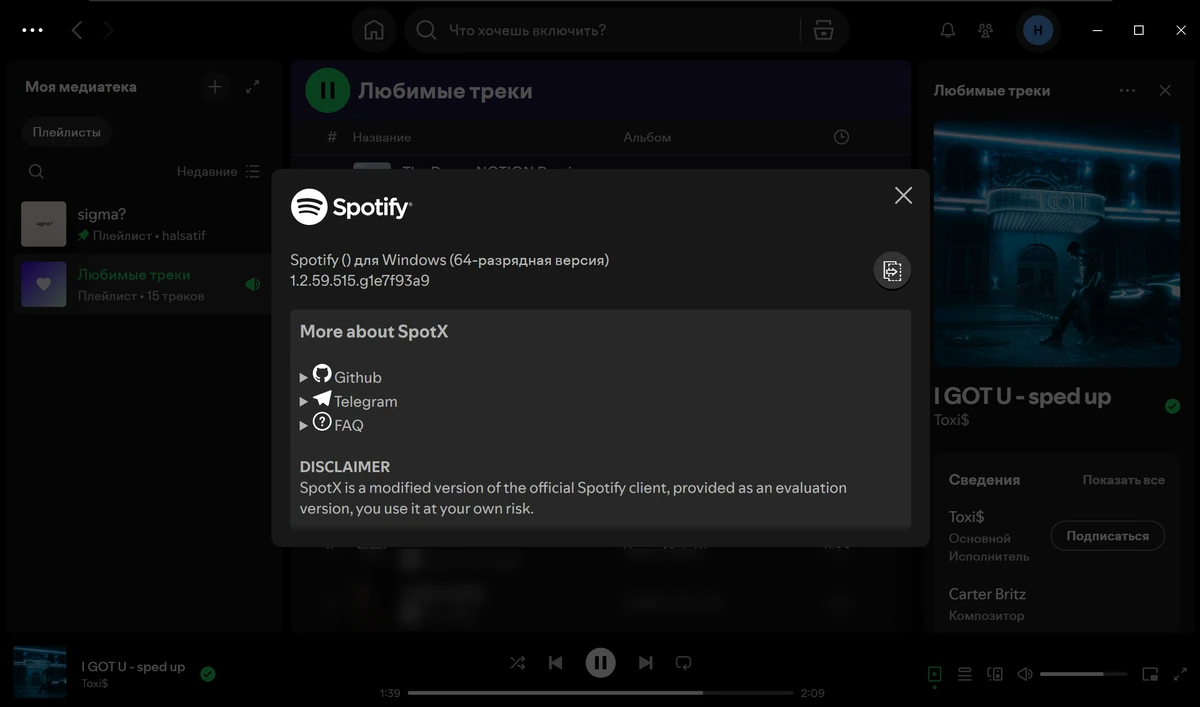Click the green playing speaker icon in library
The width and height of the screenshot is (1200, 707).
[252, 284]
